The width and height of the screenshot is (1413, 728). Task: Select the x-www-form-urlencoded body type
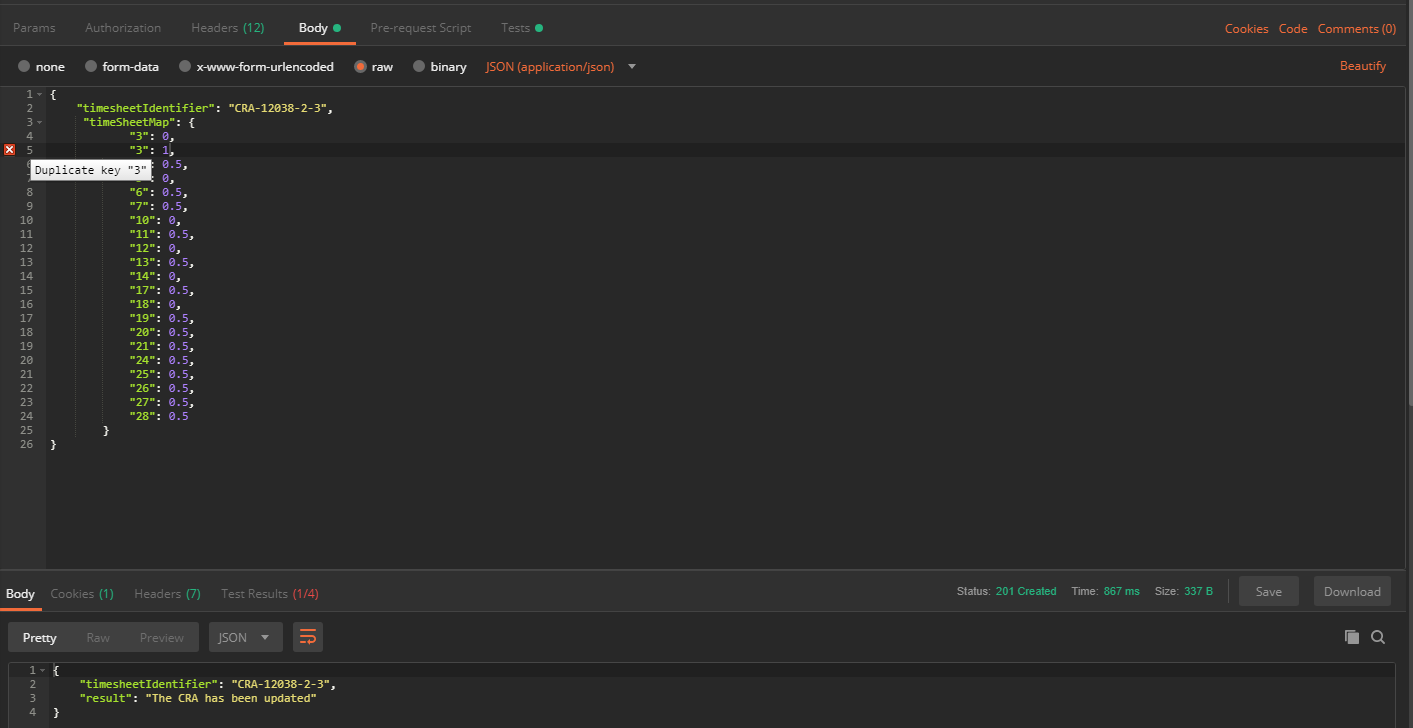pos(259,66)
